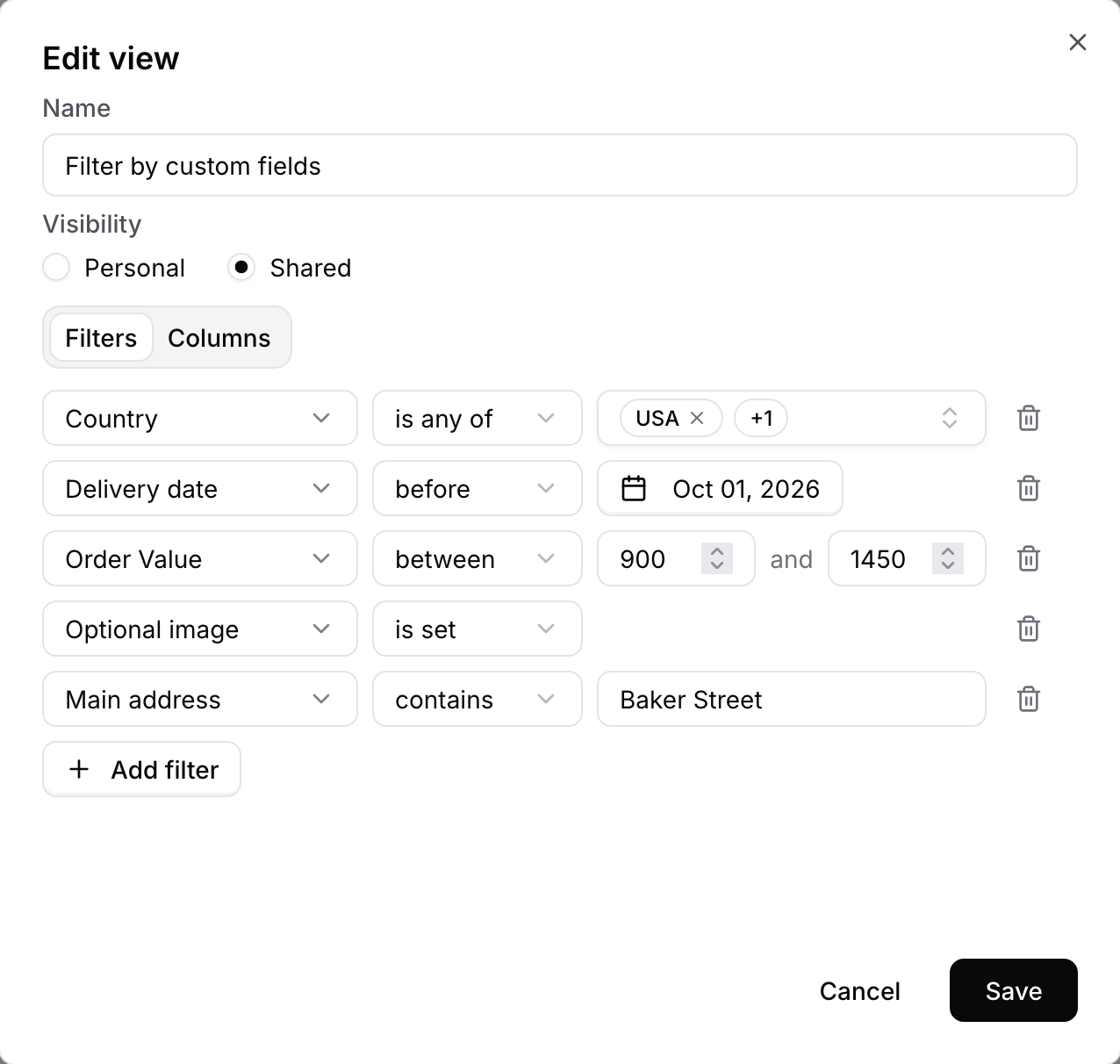Change the 'is set' operator
Image resolution: width=1120 pixels, height=1064 pixels.
477,629
